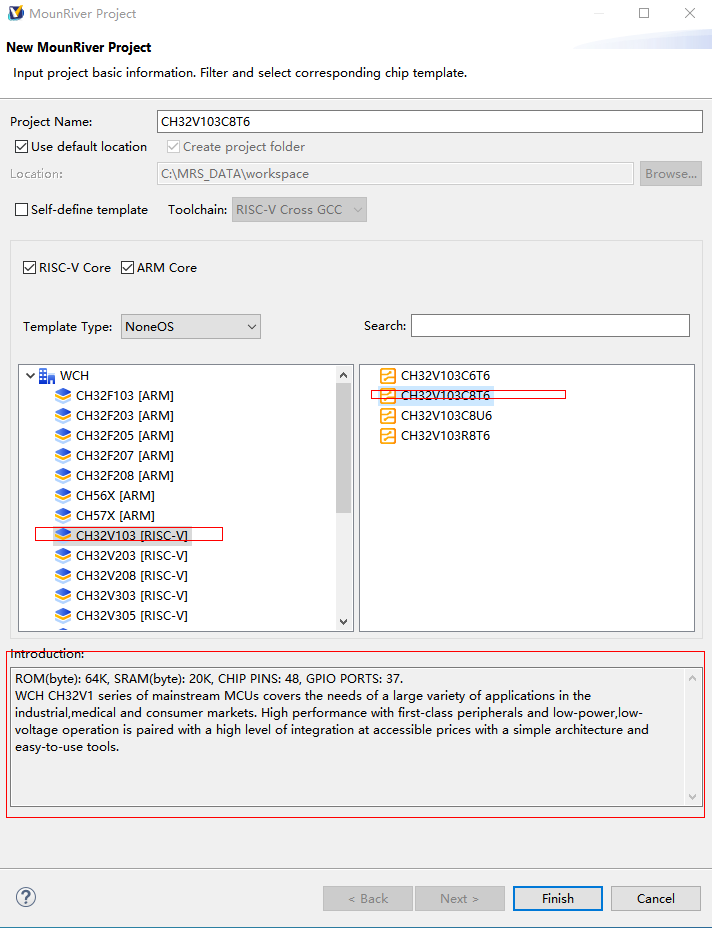Click the MounRiver logo icon in title bar
712x928 pixels.
click(16, 12)
